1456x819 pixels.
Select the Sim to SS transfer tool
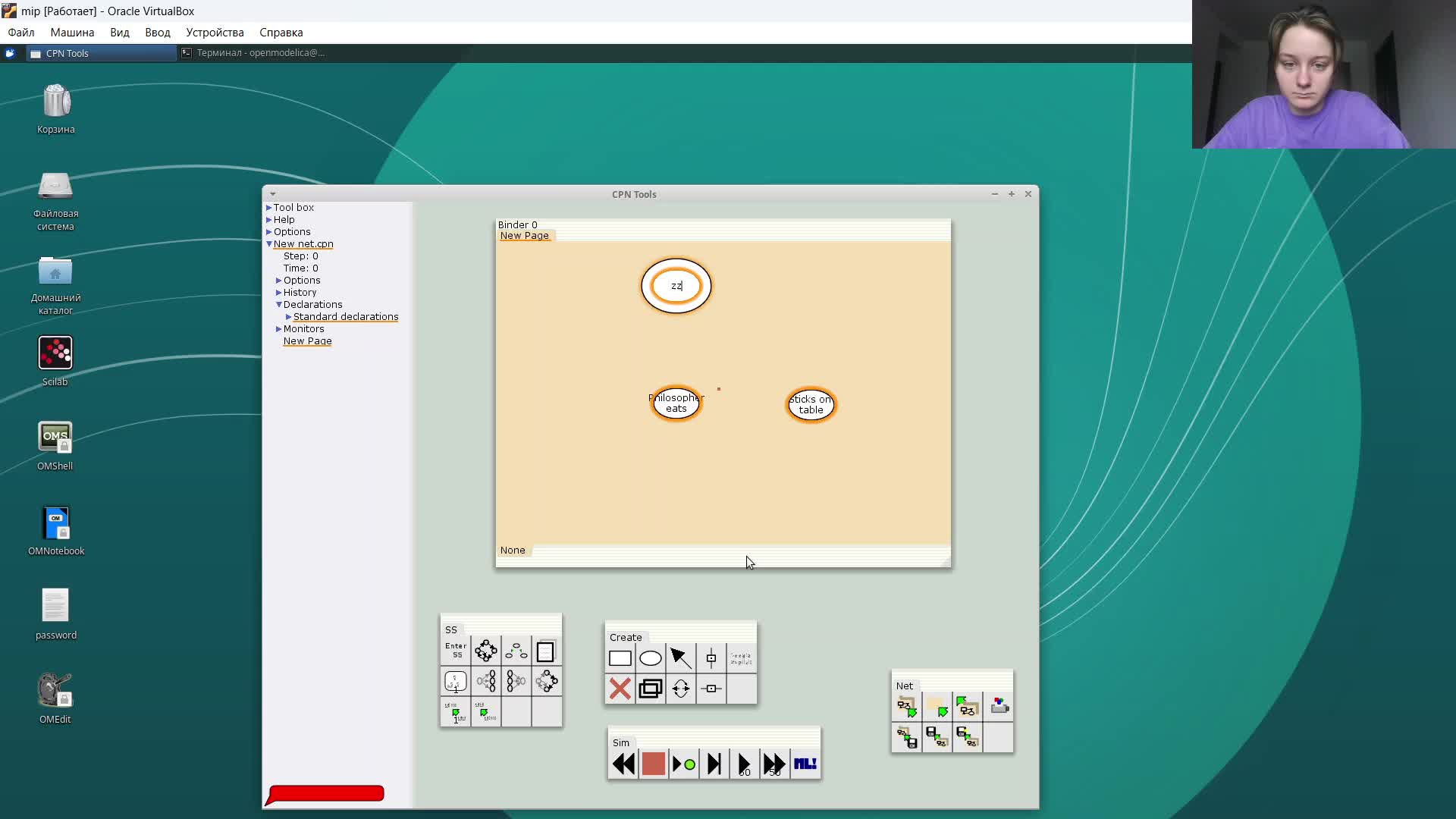[x=486, y=712]
